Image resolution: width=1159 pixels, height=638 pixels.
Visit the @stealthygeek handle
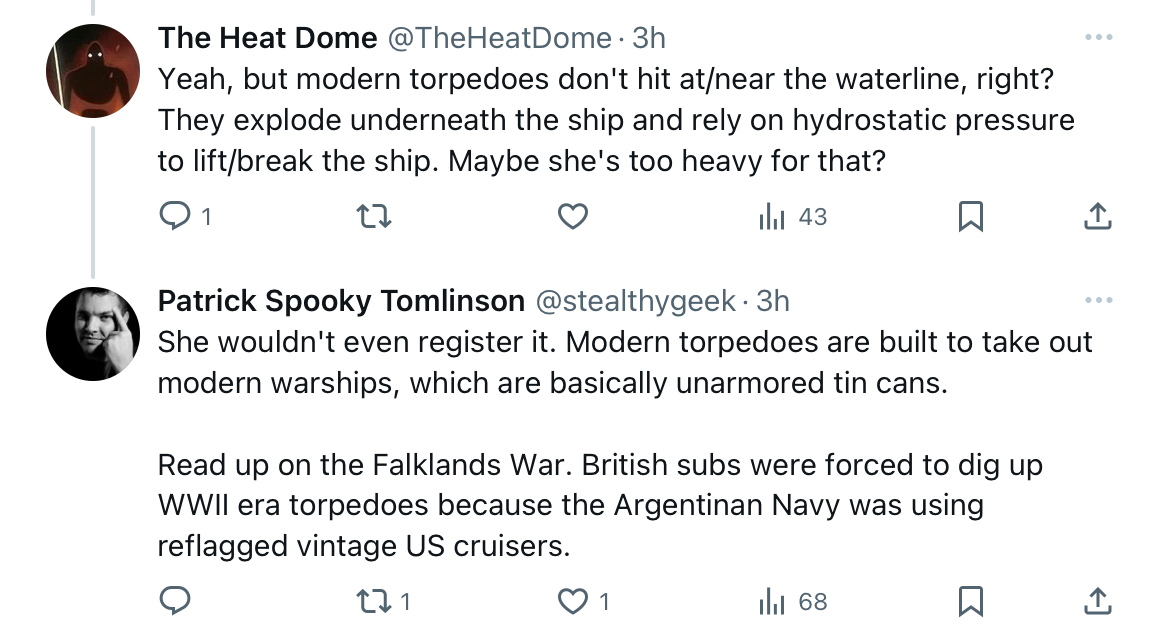coord(636,301)
